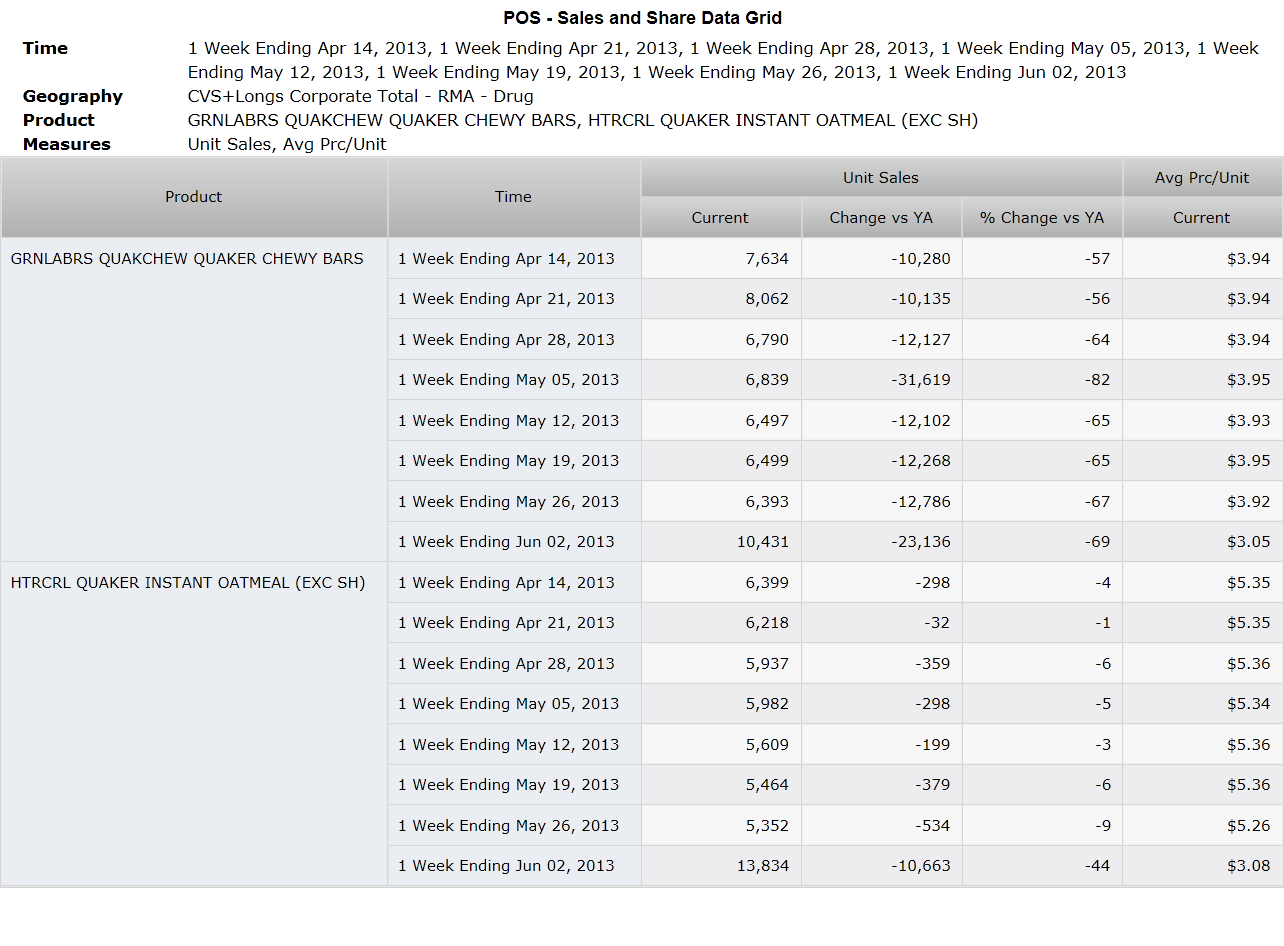Select price cell $3.08
Image resolution: width=1284 pixels, height=946 pixels.
click(1202, 865)
